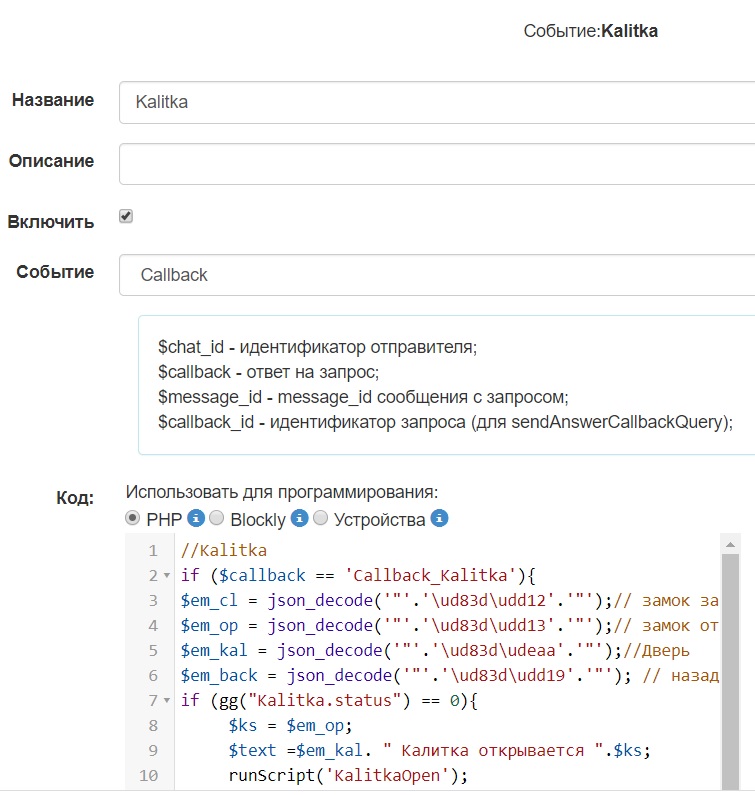Select the PHP radio button
The image size is (755, 795).
(x=133, y=519)
